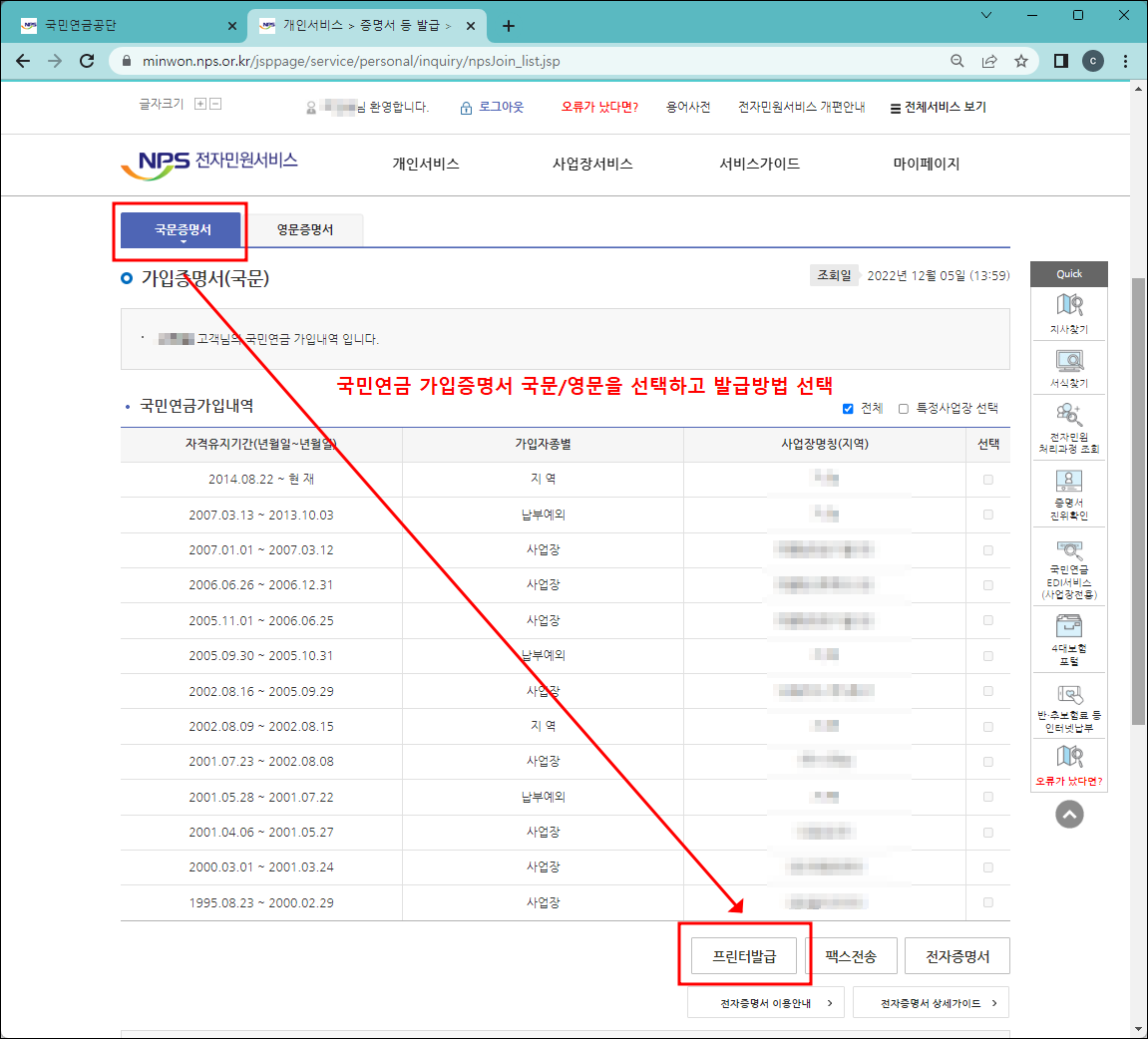Open the 마이페이지 menu
Viewport: 1148px width, 1039px height.
pyautogui.click(x=927, y=165)
